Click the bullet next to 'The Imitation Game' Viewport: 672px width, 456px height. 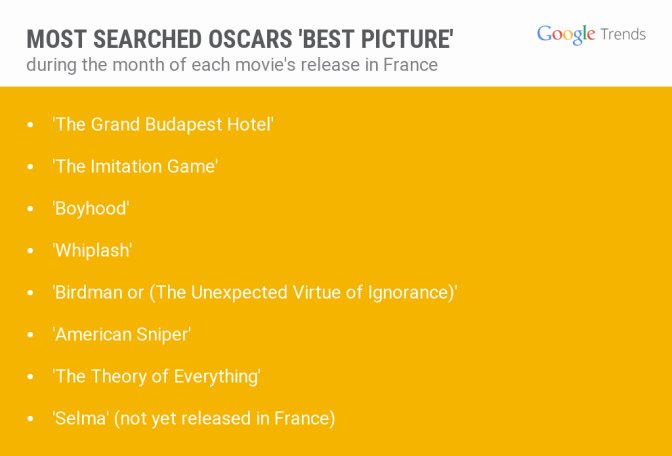tap(30, 167)
